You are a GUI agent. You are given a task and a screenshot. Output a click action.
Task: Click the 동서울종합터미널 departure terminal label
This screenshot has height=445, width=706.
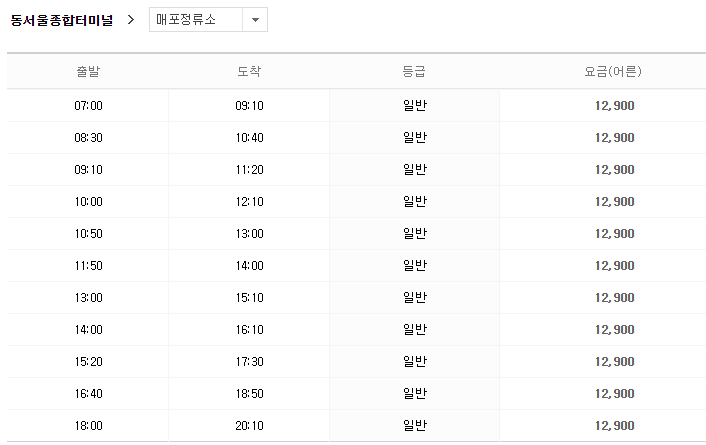tap(62, 20)
